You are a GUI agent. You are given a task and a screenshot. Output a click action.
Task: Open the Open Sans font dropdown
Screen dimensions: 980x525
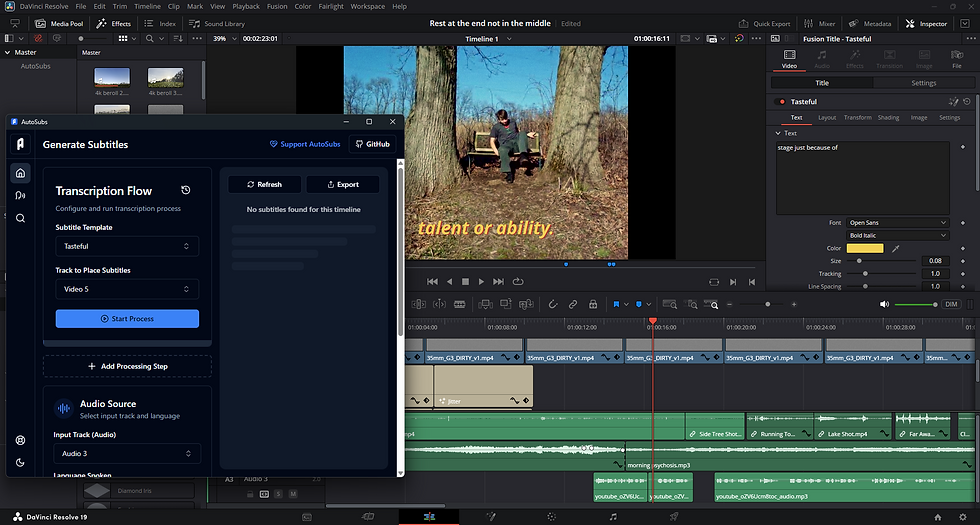coord(897,222)
